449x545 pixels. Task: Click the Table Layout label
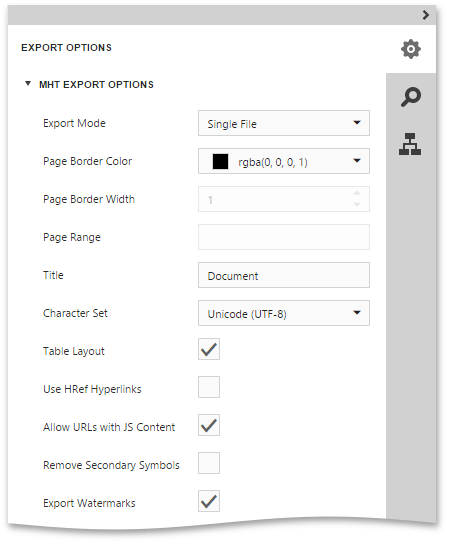pyautogui.click(x=74, y=351)
